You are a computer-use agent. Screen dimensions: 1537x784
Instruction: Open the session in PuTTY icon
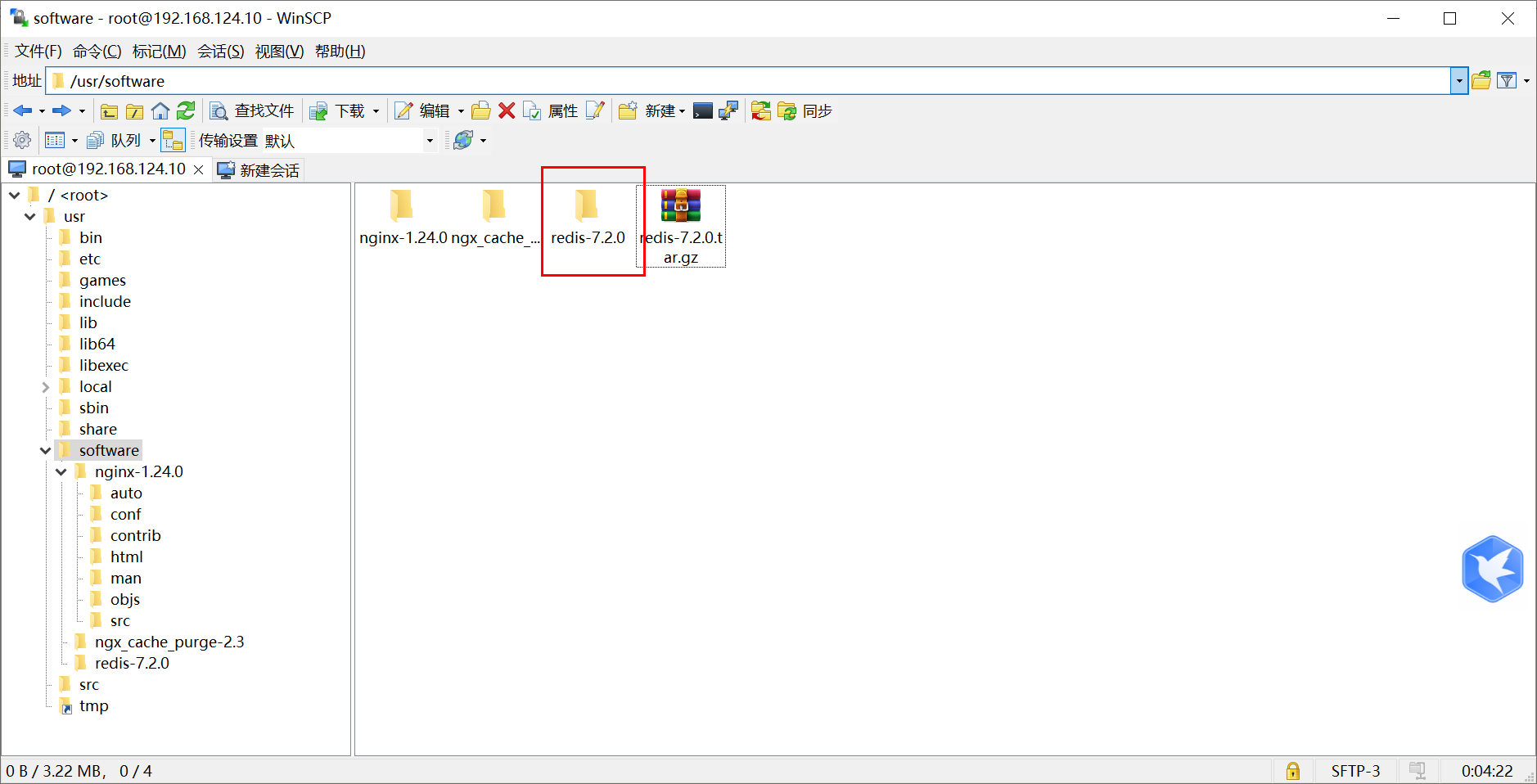click(728, 110)
